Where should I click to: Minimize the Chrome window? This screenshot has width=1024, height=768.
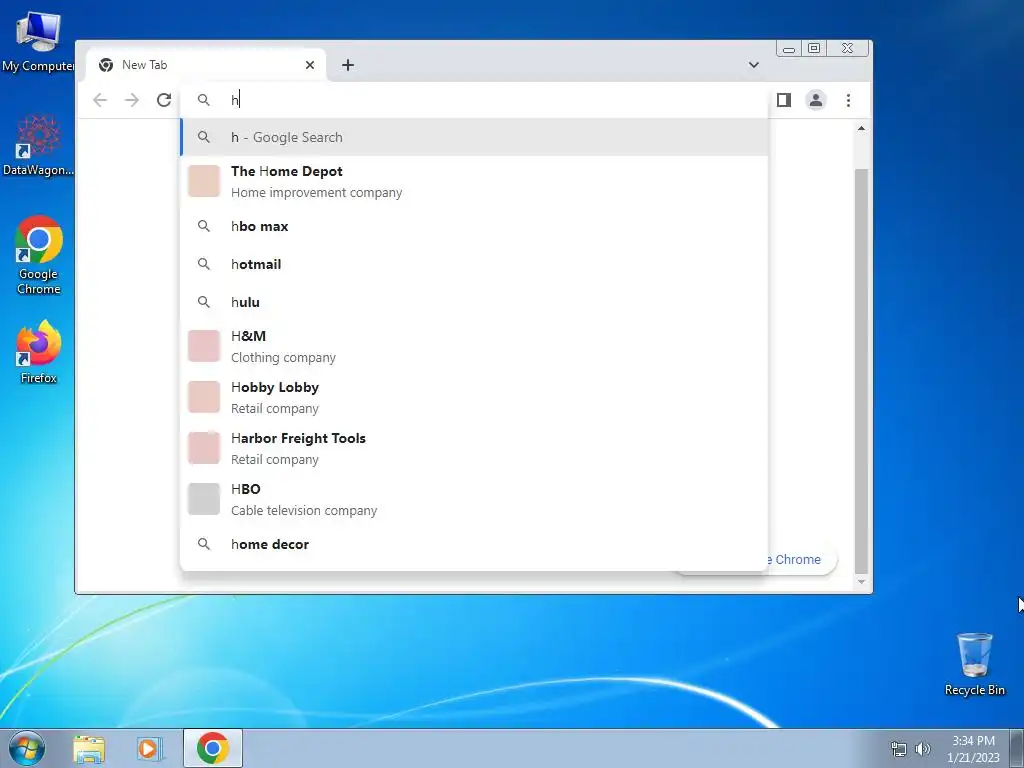click(x=789, y=48)
